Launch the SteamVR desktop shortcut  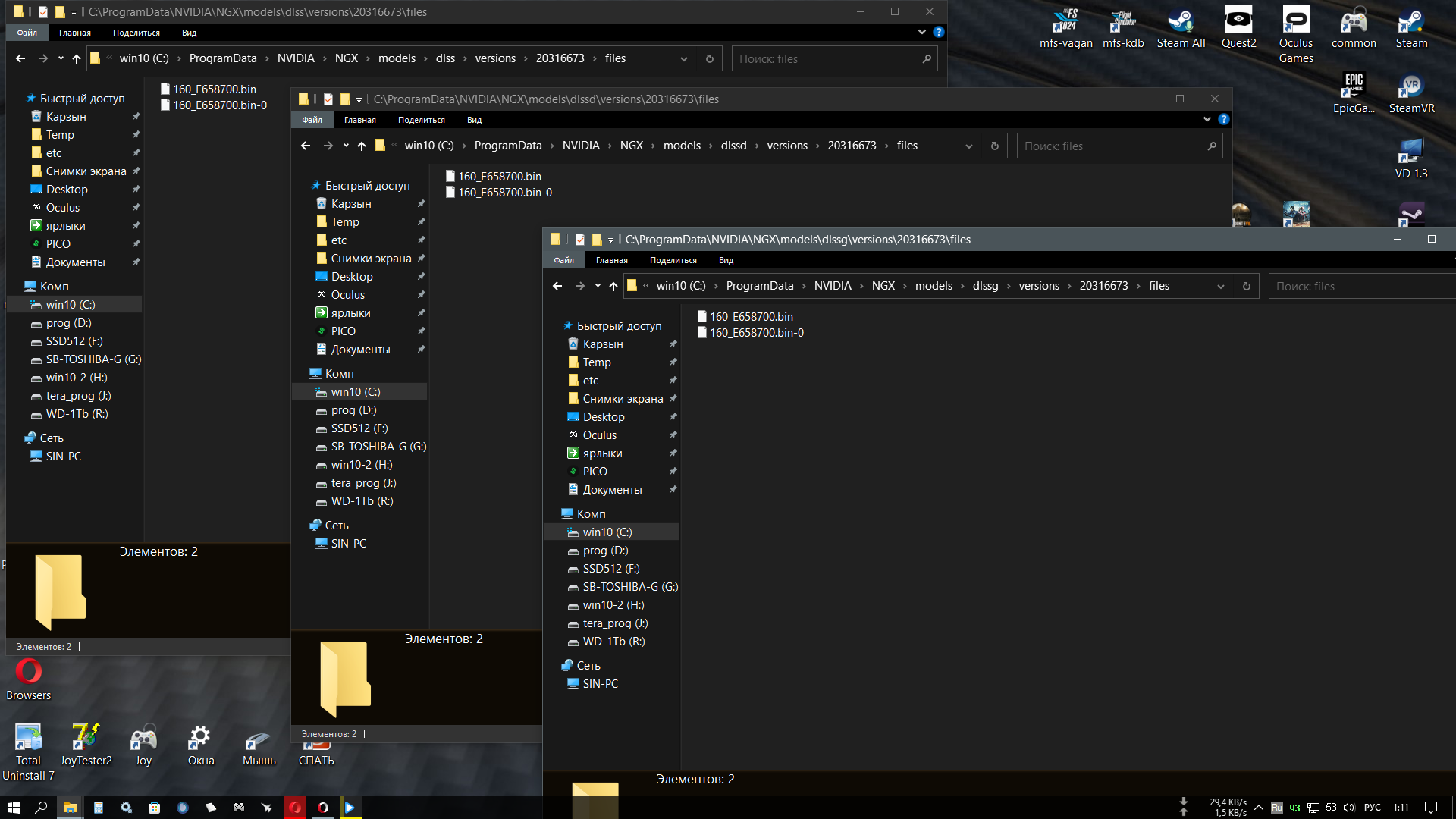pyautogui.click(x=1411, y=93)
